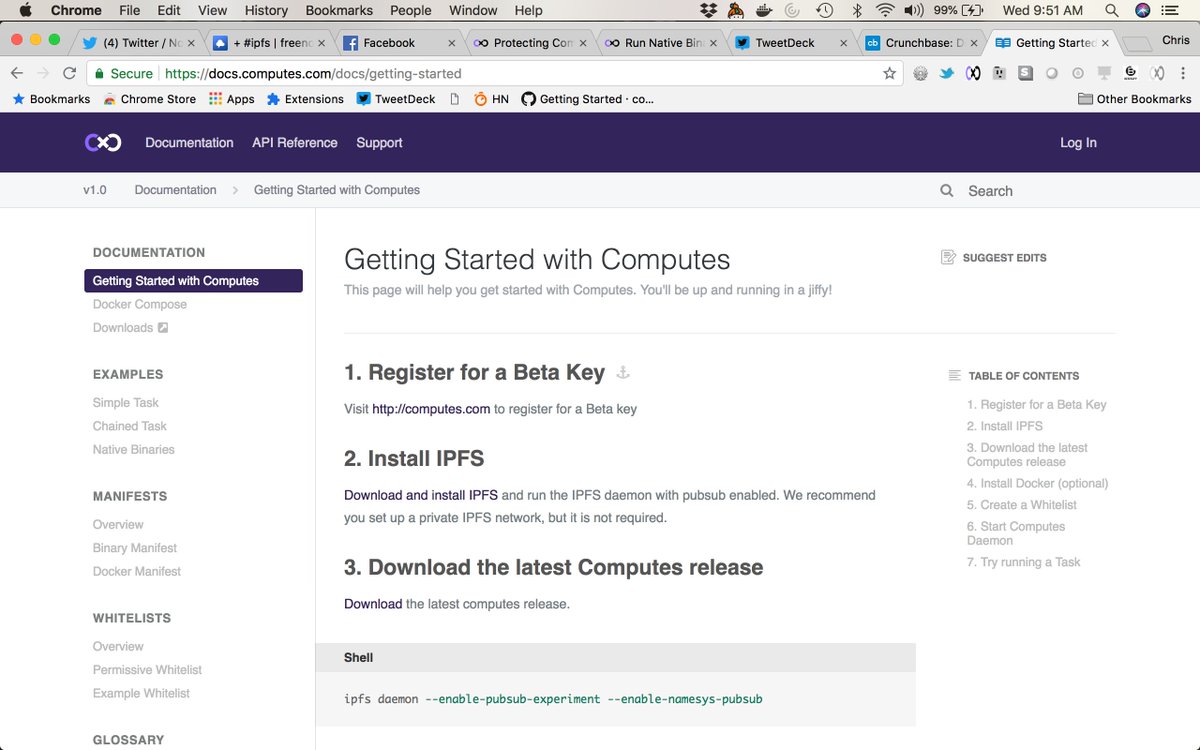Click the anchor icon beside Register heading
The height and width of the screenshot is (750, 1200).
click(x=622, y=373)
